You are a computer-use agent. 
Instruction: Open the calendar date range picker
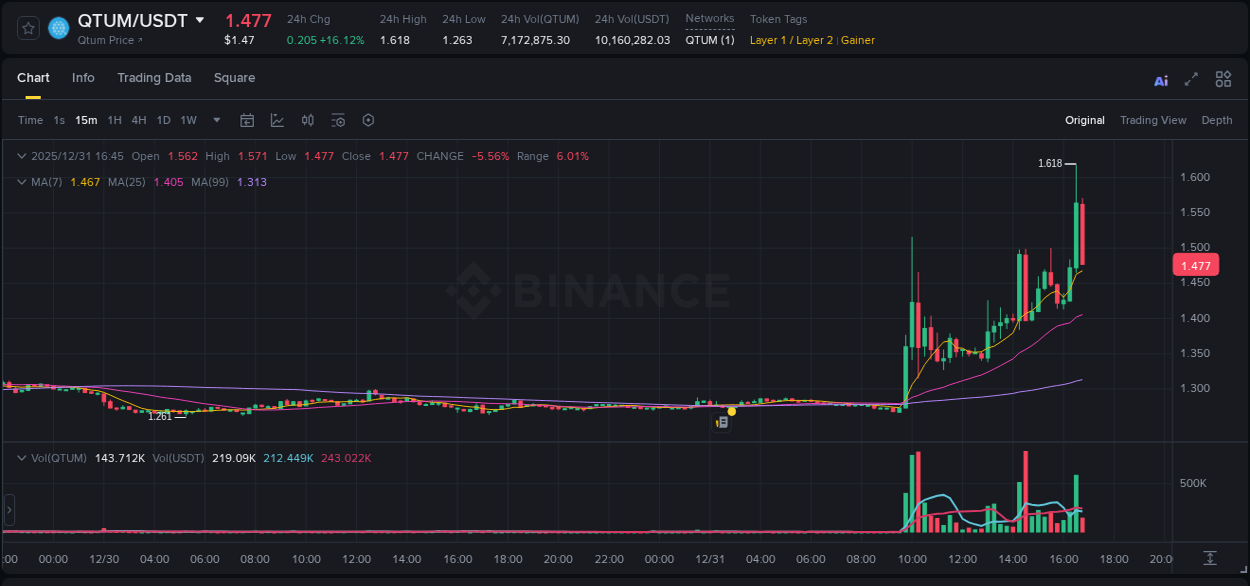[247, 120]
